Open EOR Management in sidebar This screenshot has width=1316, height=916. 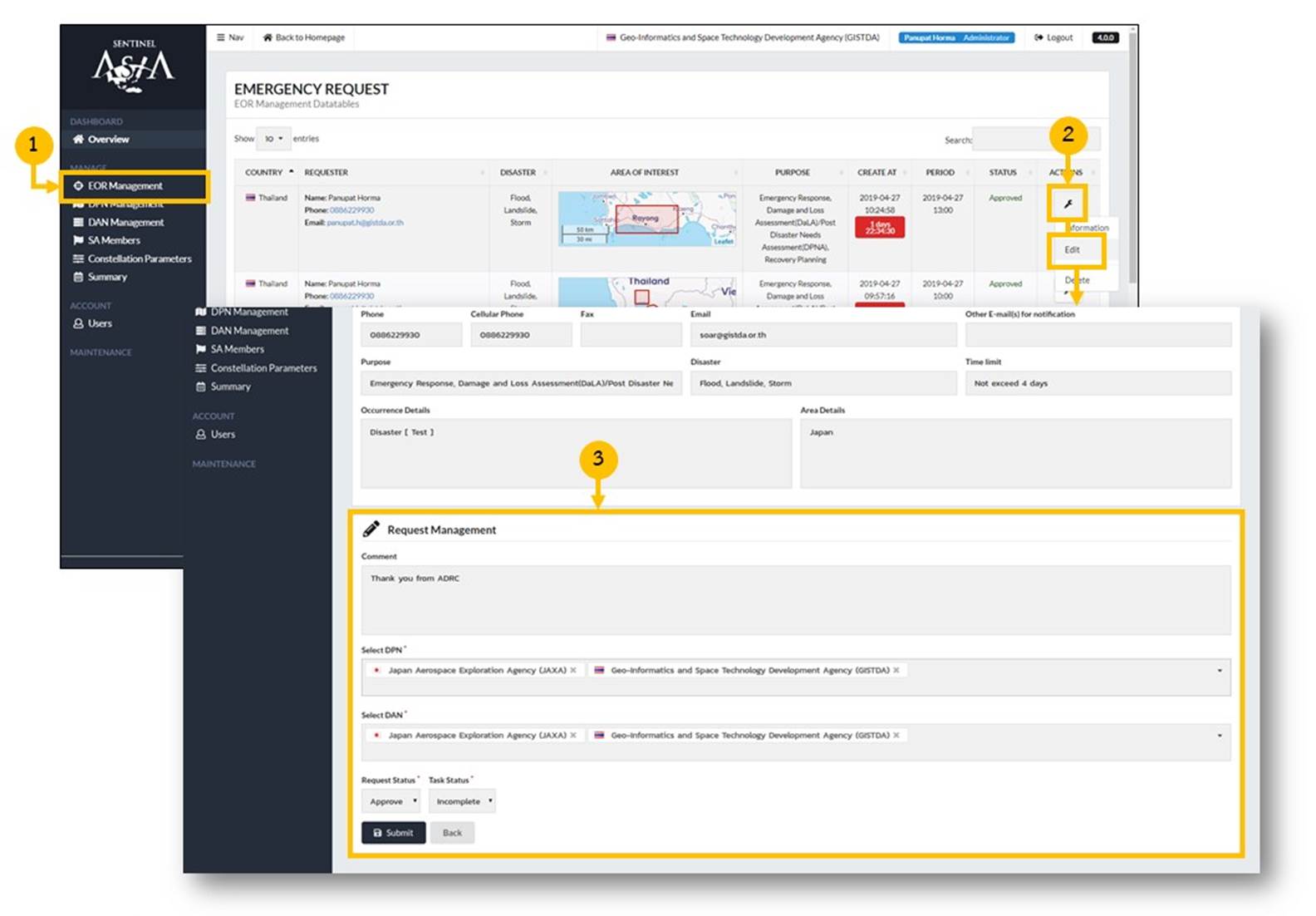(x=125, y=186)
